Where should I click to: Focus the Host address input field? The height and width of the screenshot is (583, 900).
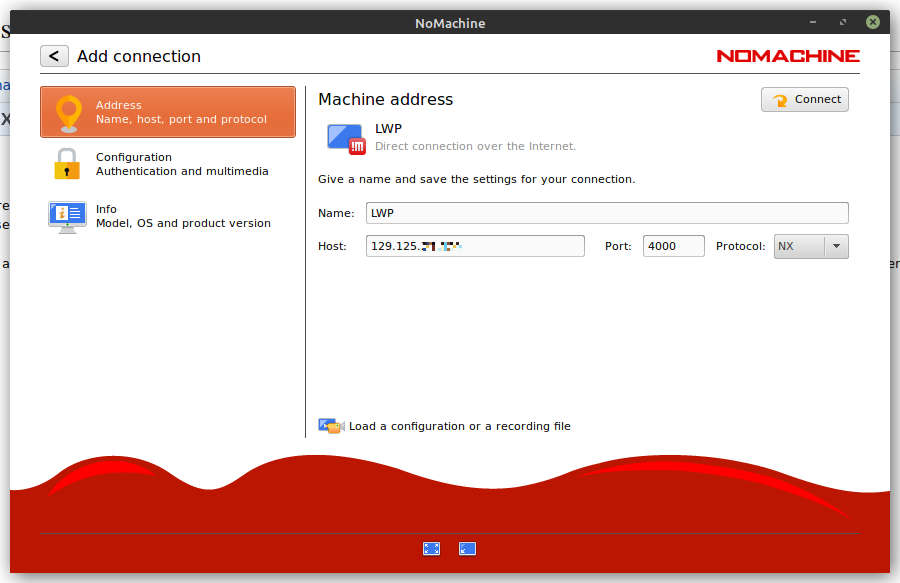click(475, 246)
